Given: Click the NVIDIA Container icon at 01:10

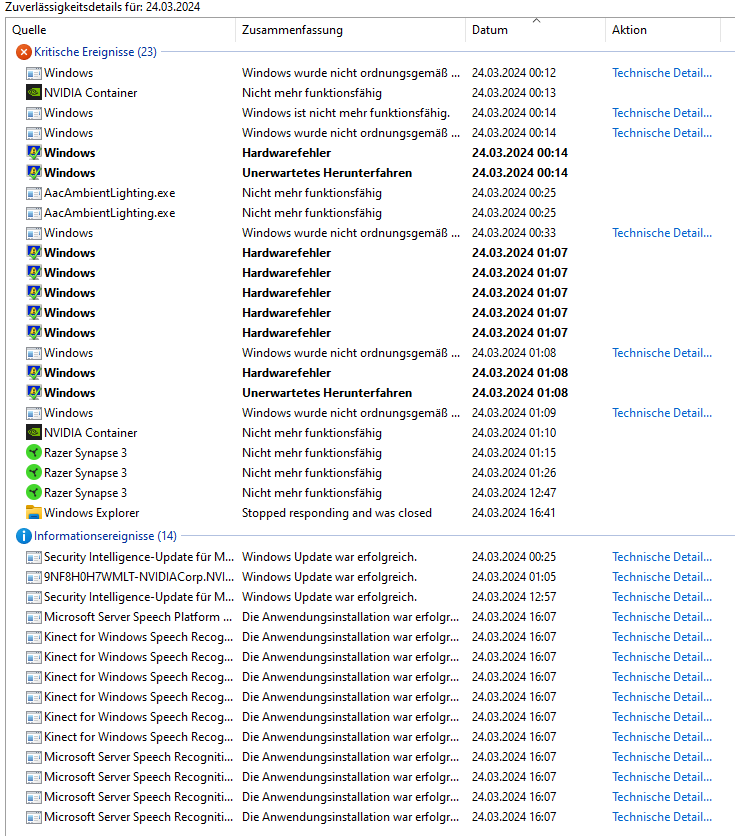Looking at the screenshot, I should (x=34, y=432).
